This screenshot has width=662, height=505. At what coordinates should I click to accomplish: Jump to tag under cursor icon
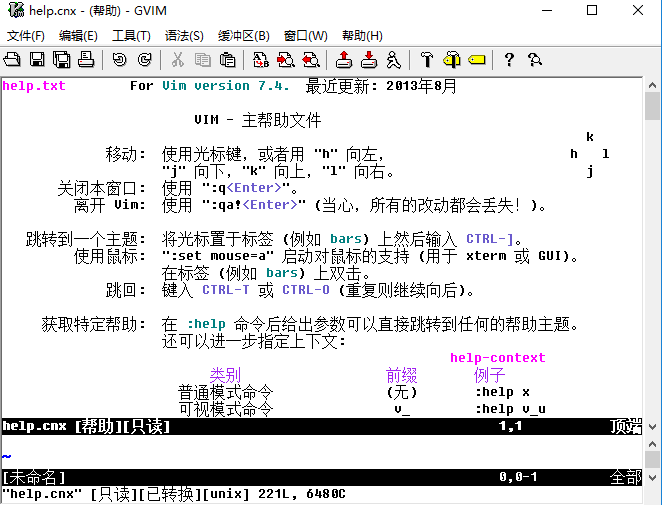pyautogui.click(x=477, y=60)
